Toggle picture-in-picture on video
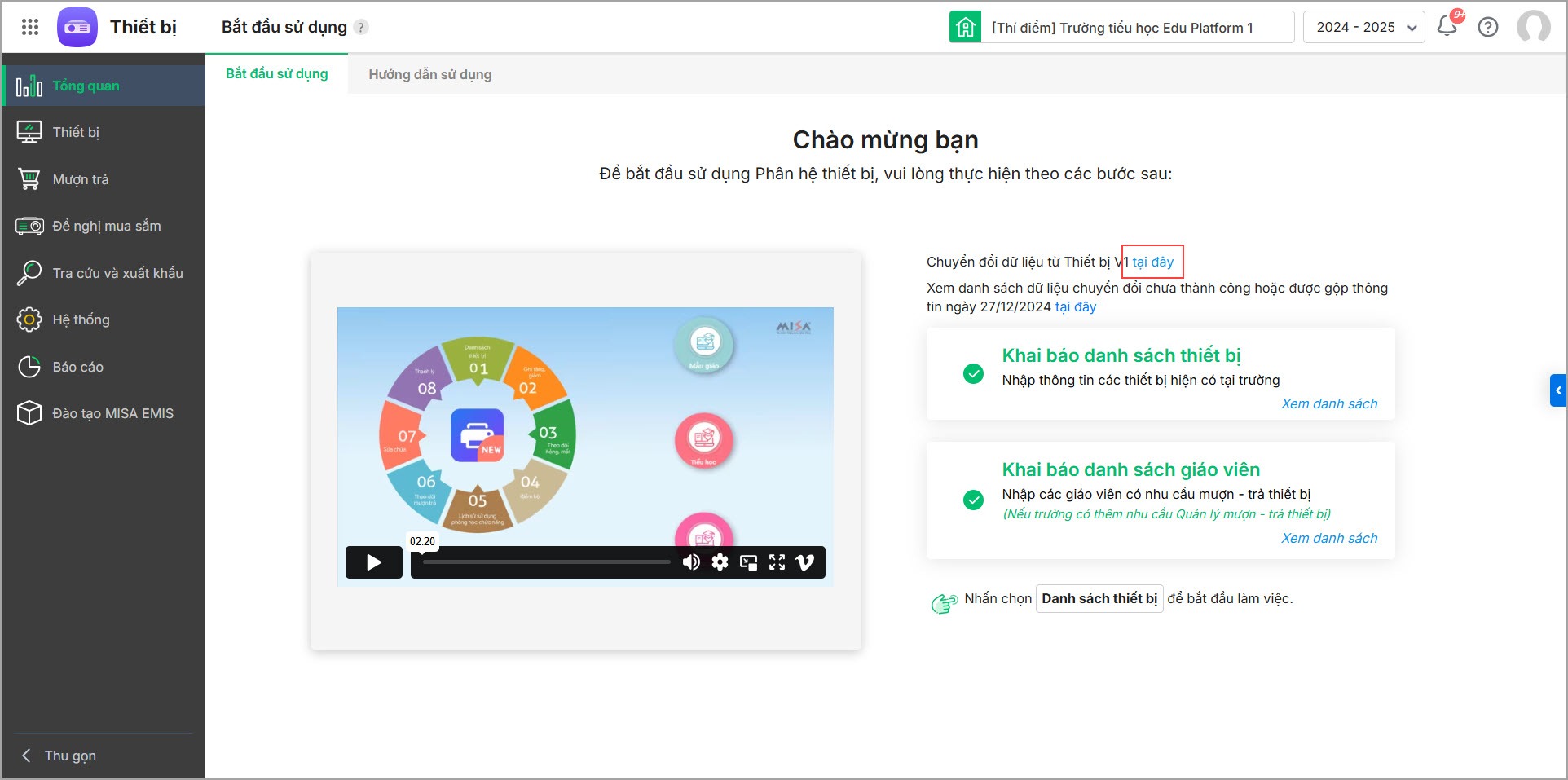The width and height of the screenshot is (1568, 780). point(748,562)
